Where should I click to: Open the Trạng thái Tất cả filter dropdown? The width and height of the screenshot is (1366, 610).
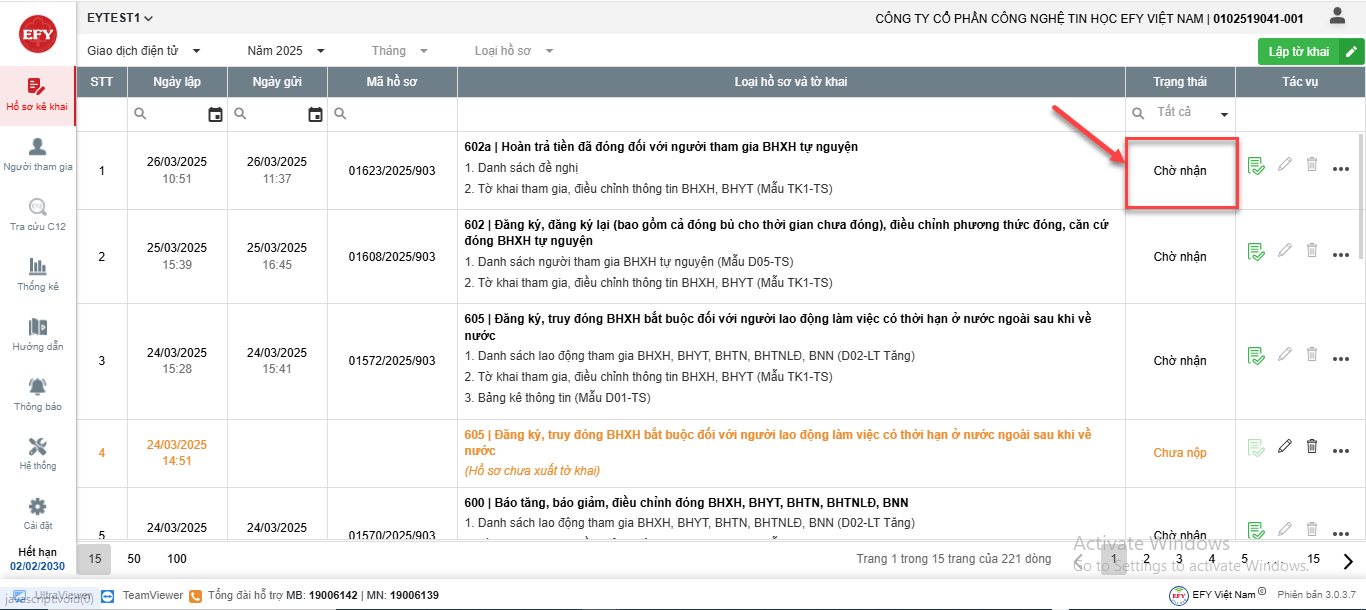point(1181,113)
